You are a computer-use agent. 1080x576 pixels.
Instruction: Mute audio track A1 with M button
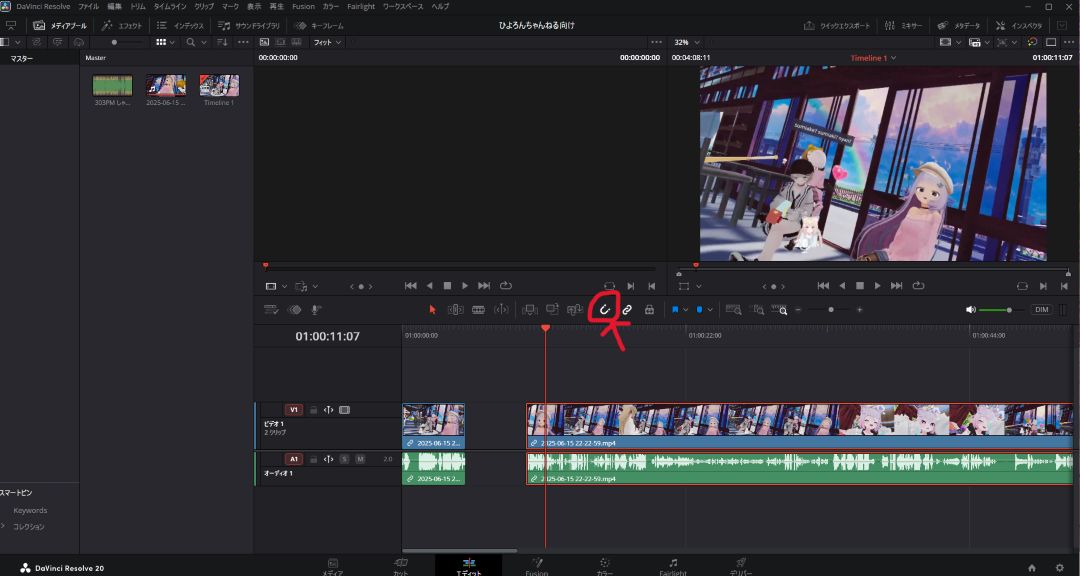coord(360,459)
